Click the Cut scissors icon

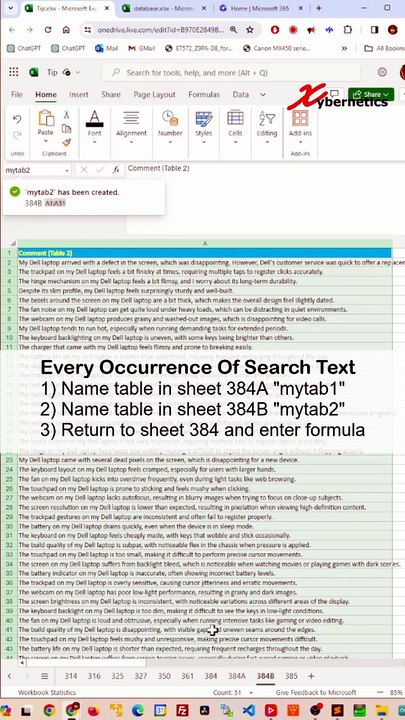click(x=67, y=115)
